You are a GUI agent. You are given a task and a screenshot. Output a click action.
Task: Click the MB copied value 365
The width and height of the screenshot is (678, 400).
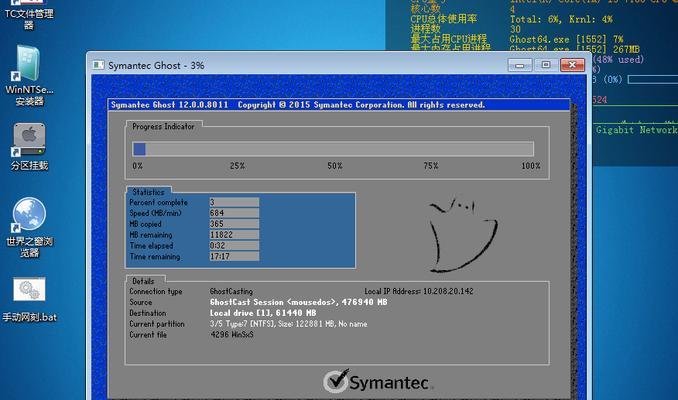pyautogui.click(x=234, y=224)
